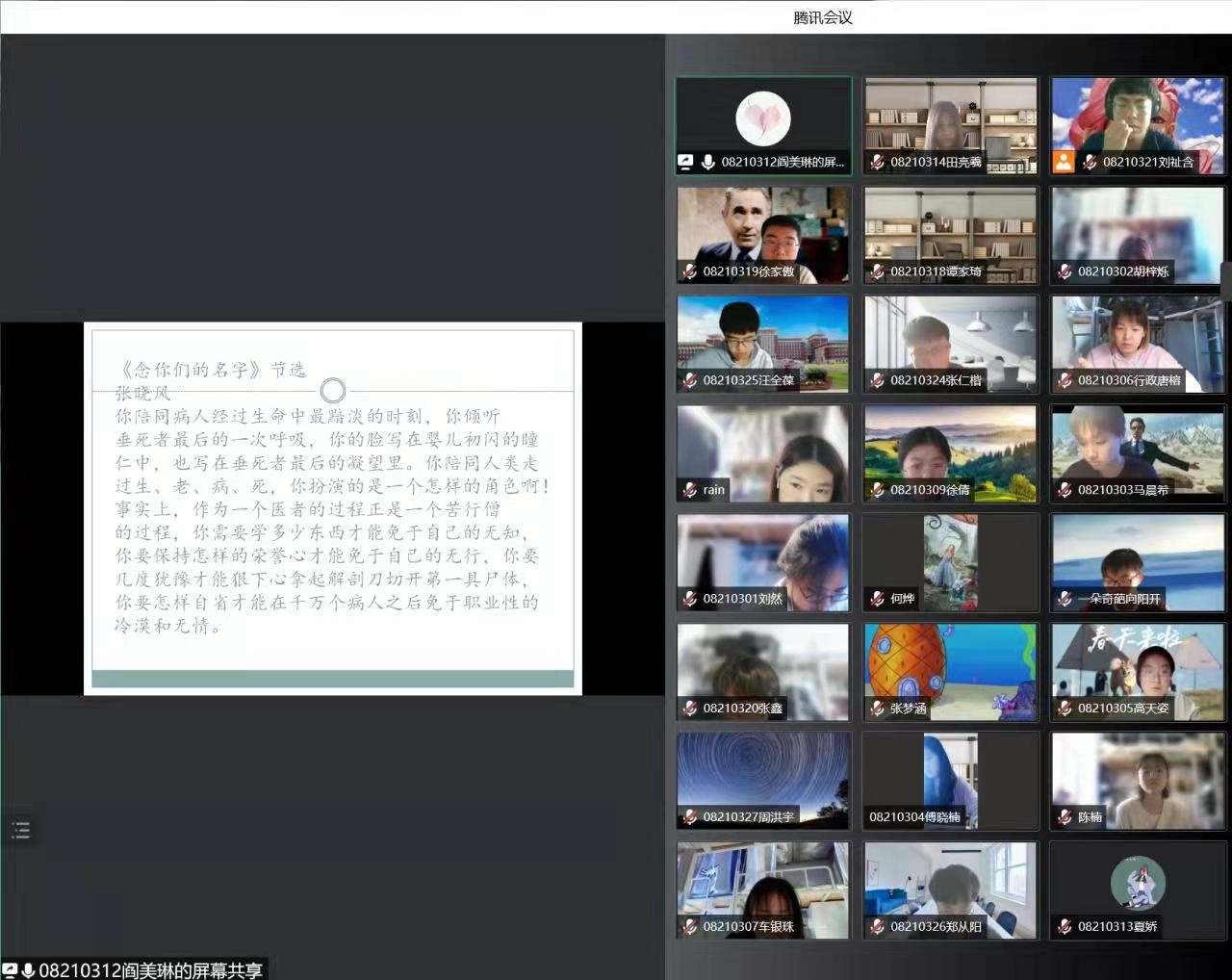Click the bottom-left microphone status icon

tap(29, 969)
